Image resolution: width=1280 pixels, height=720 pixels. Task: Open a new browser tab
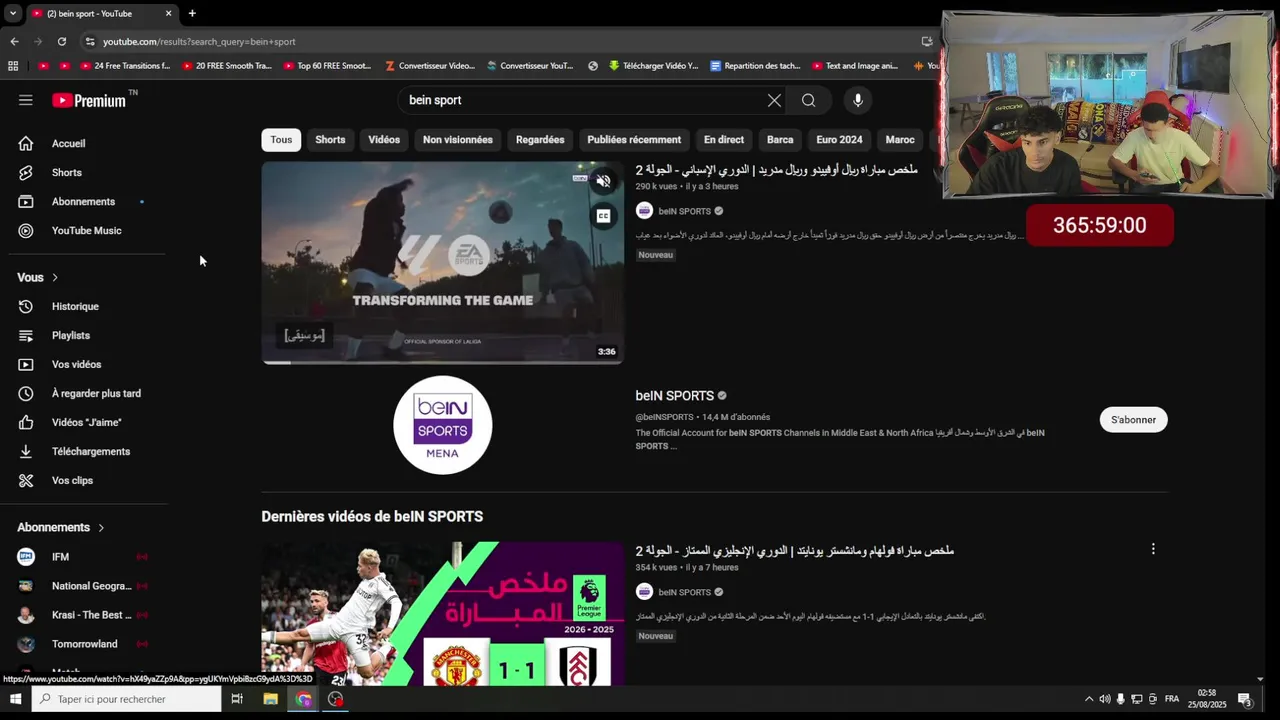coord(192,13)
